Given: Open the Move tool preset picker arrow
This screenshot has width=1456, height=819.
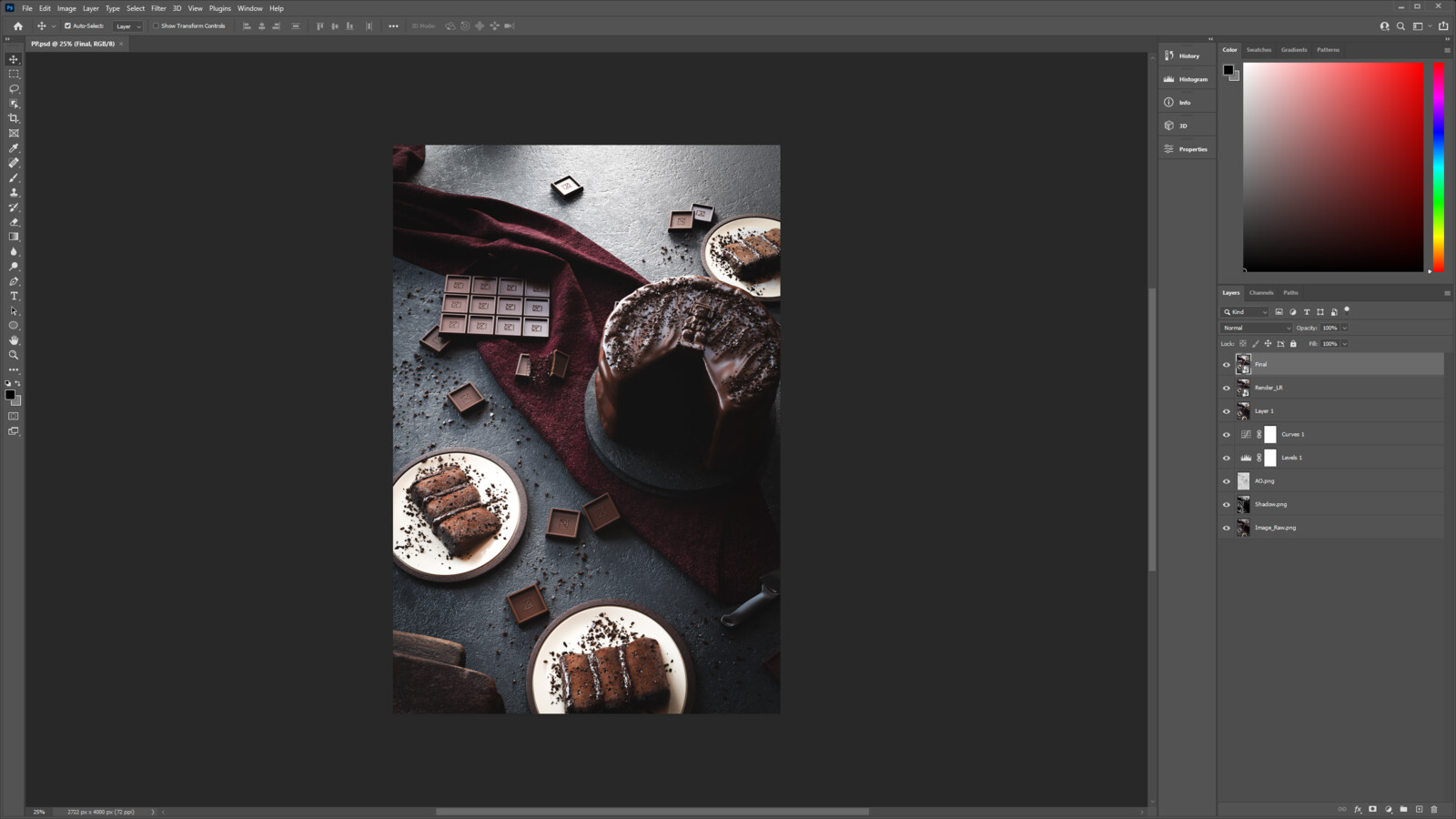Looking at the screenshot, I should point(54,26).
